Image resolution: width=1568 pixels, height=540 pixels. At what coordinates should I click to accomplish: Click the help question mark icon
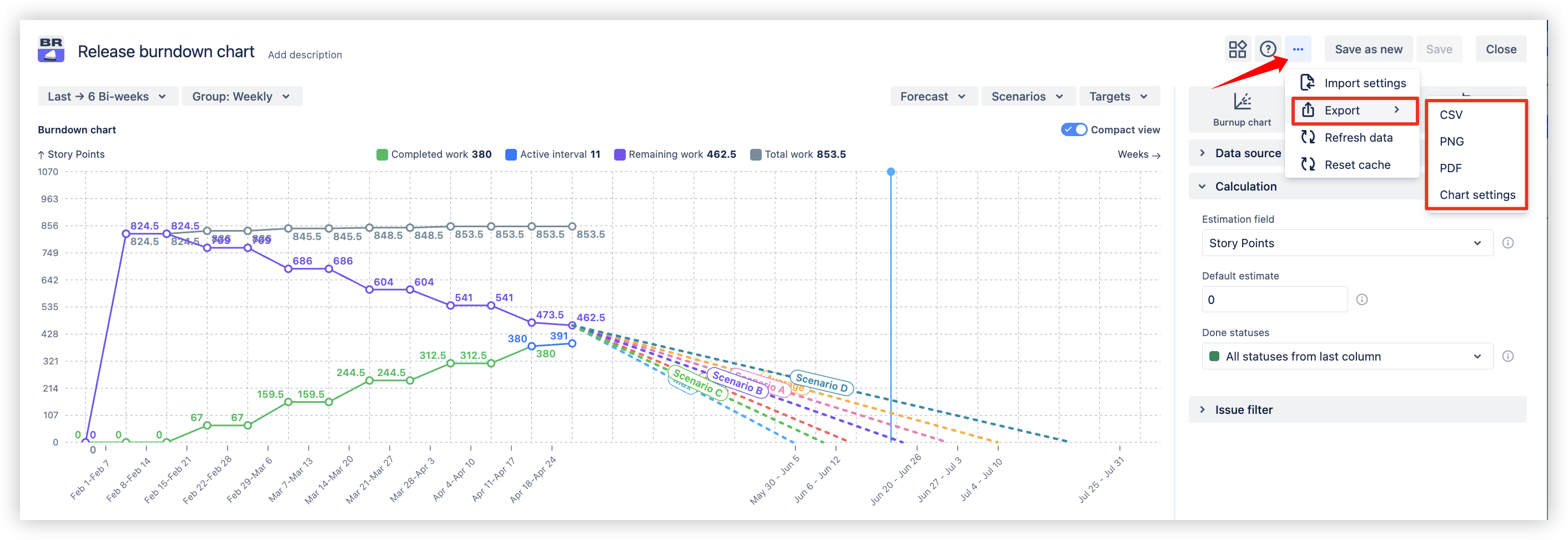click(1268, 49)
